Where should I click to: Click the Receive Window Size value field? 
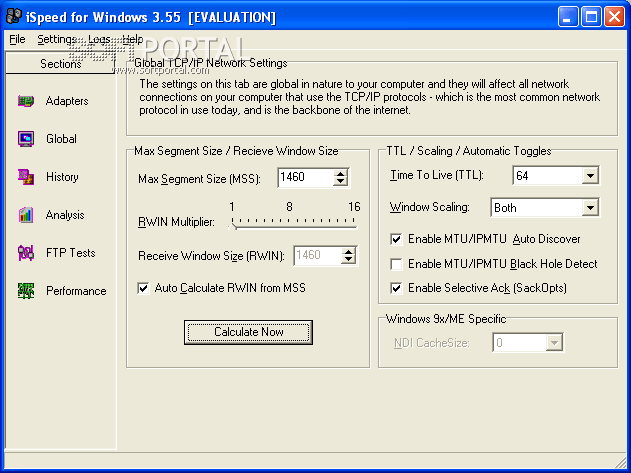(x=318, y=256)
